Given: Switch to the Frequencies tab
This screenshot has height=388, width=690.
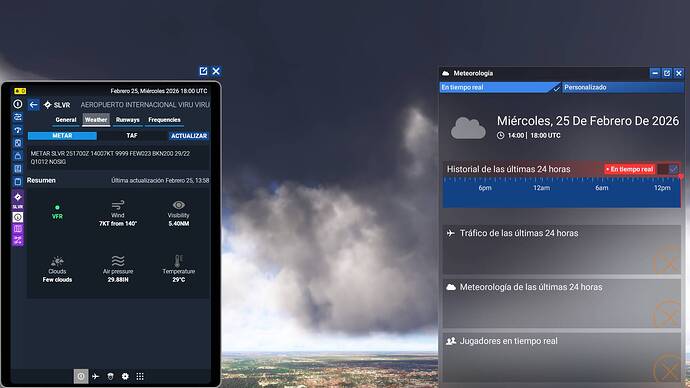Looking at the screenshot, I should (164, 120).
